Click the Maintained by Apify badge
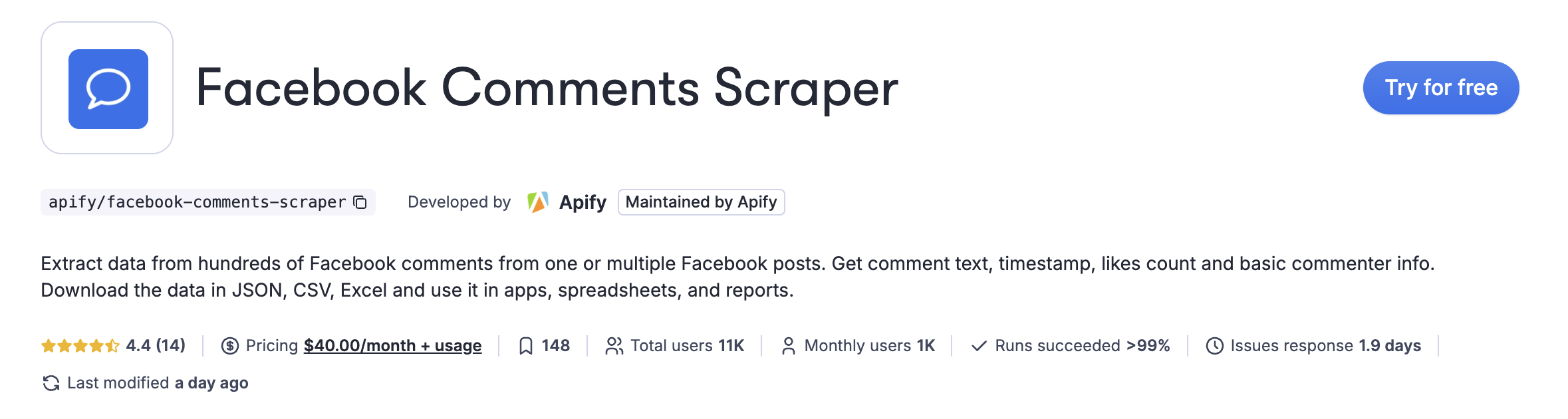 point(702,202)
